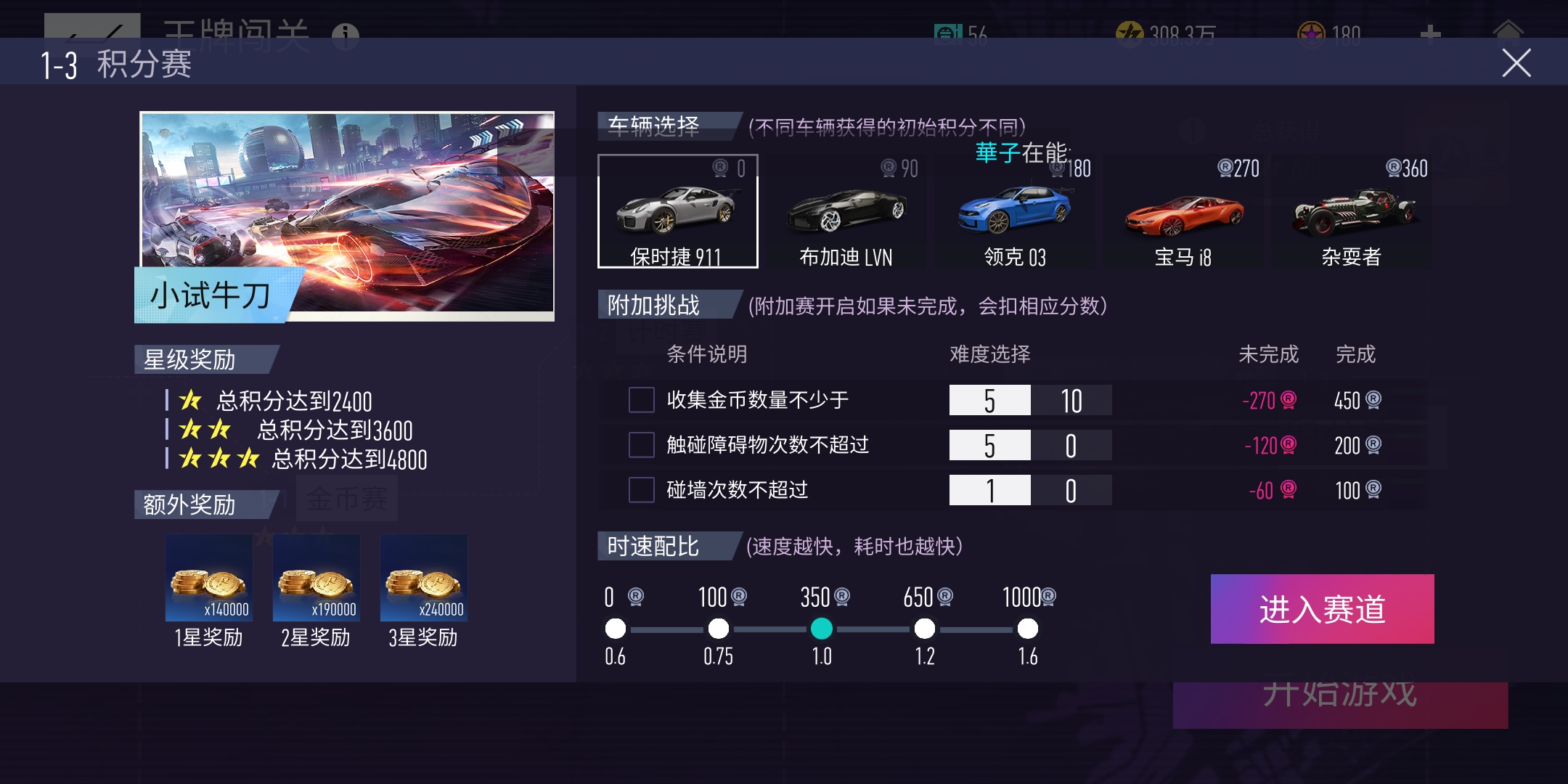The image size is (1568, 784).
Task: Click the 进入赛道 button
Action: click(x=1323, y=609)
